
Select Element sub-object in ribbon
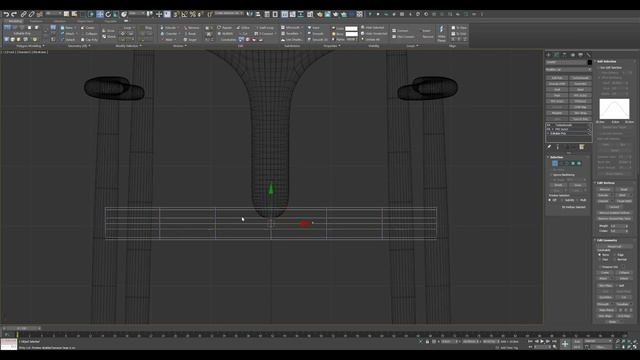(x=36, y=27)
